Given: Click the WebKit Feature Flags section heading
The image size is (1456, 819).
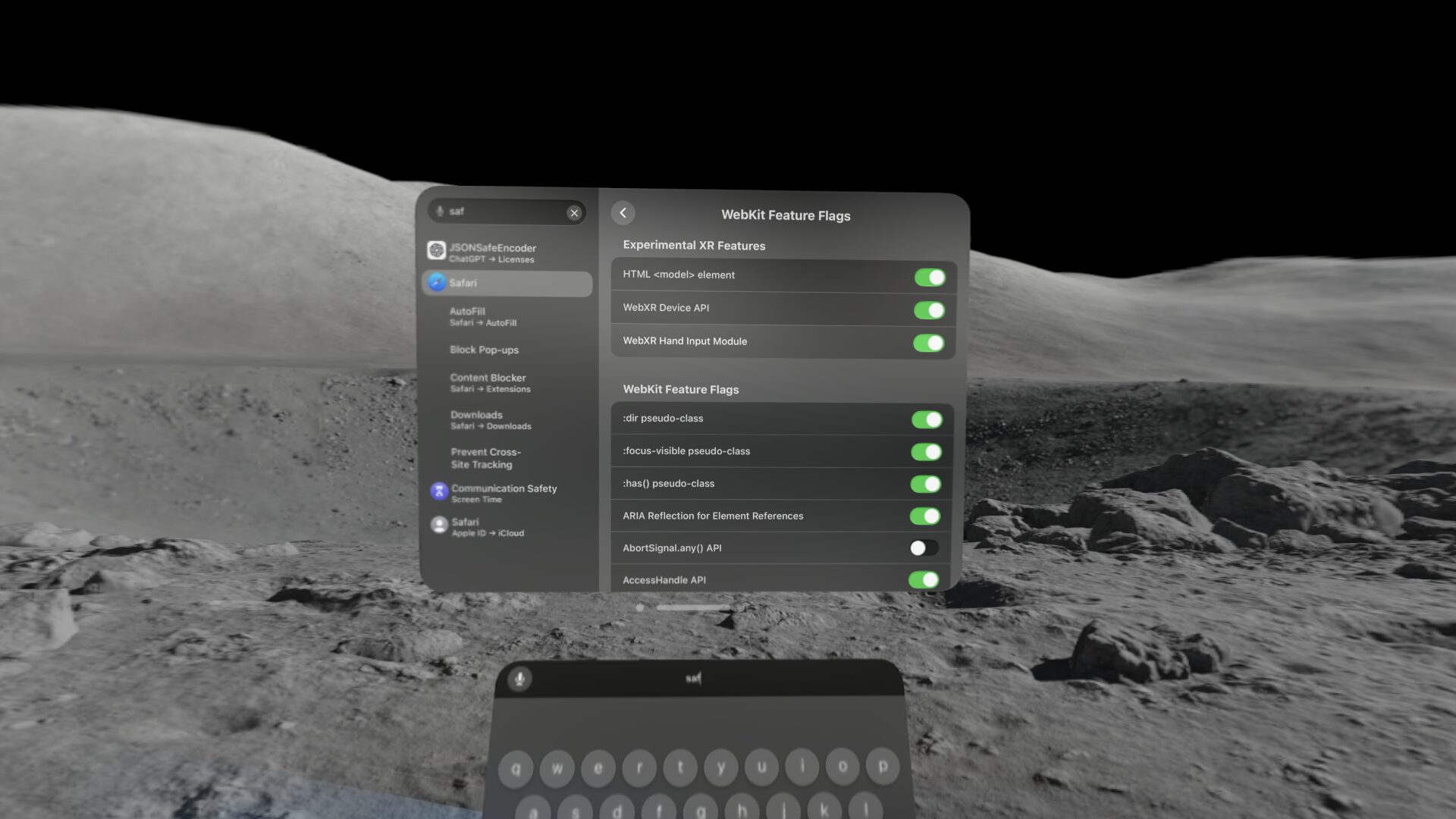Looking at the screenshot, I should (680, 389).
